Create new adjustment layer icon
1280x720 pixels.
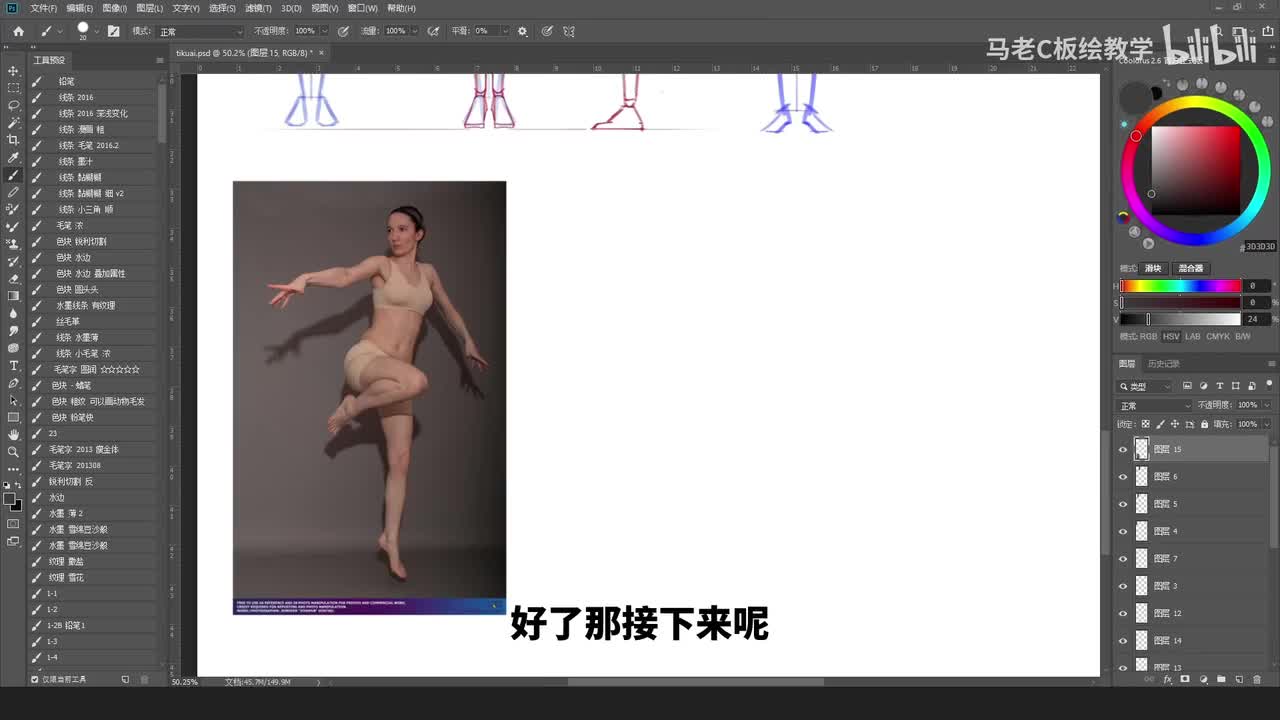click(x=1203, y=679)
